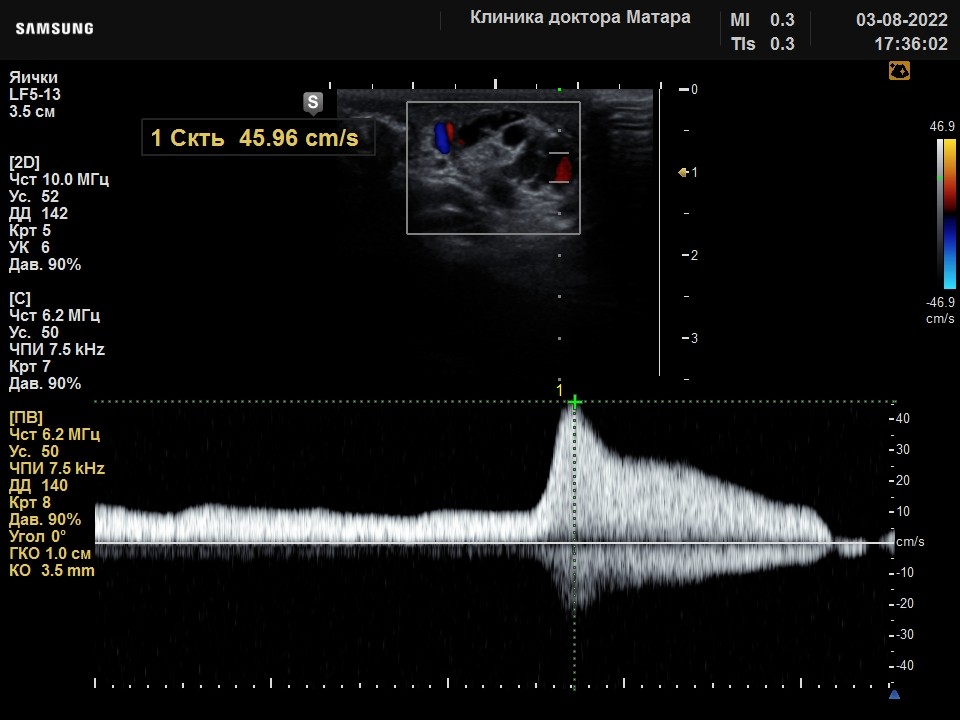Screen dimensions: 960x720
Task: Select the MI 0.3 value
Action: [x=762, y=20]
